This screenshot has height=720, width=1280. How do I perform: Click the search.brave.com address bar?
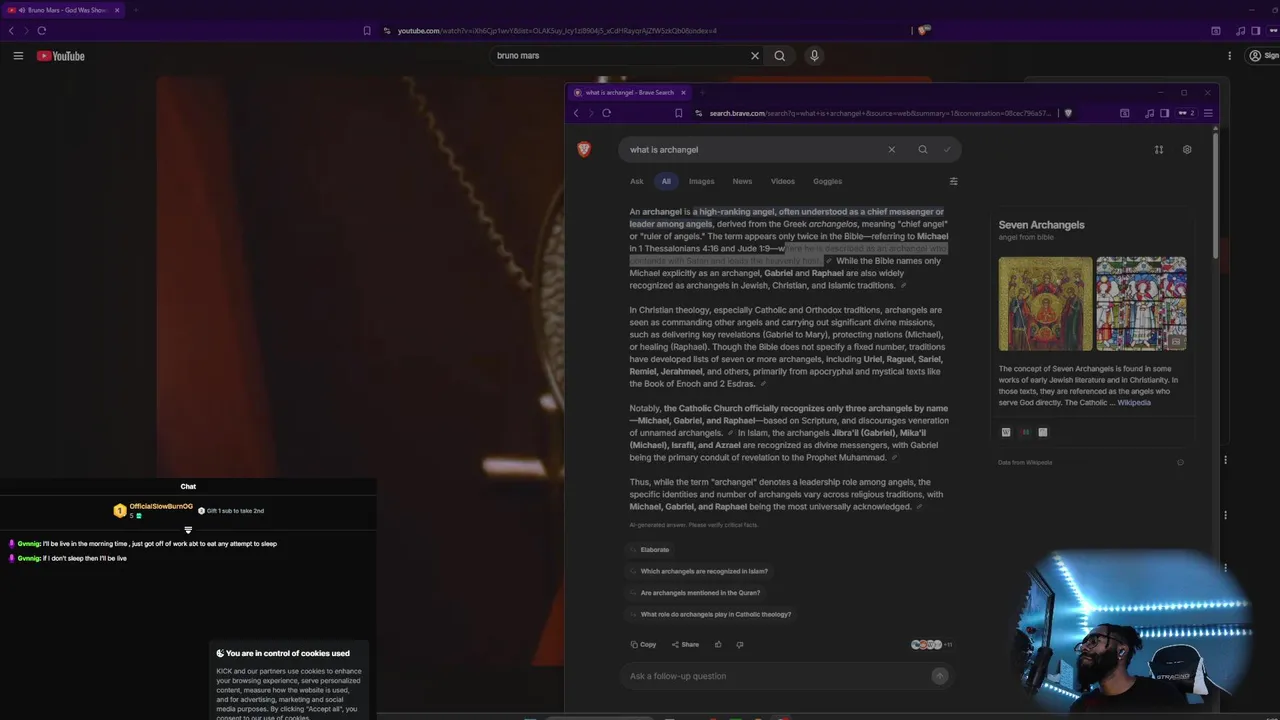pos(880,113)
